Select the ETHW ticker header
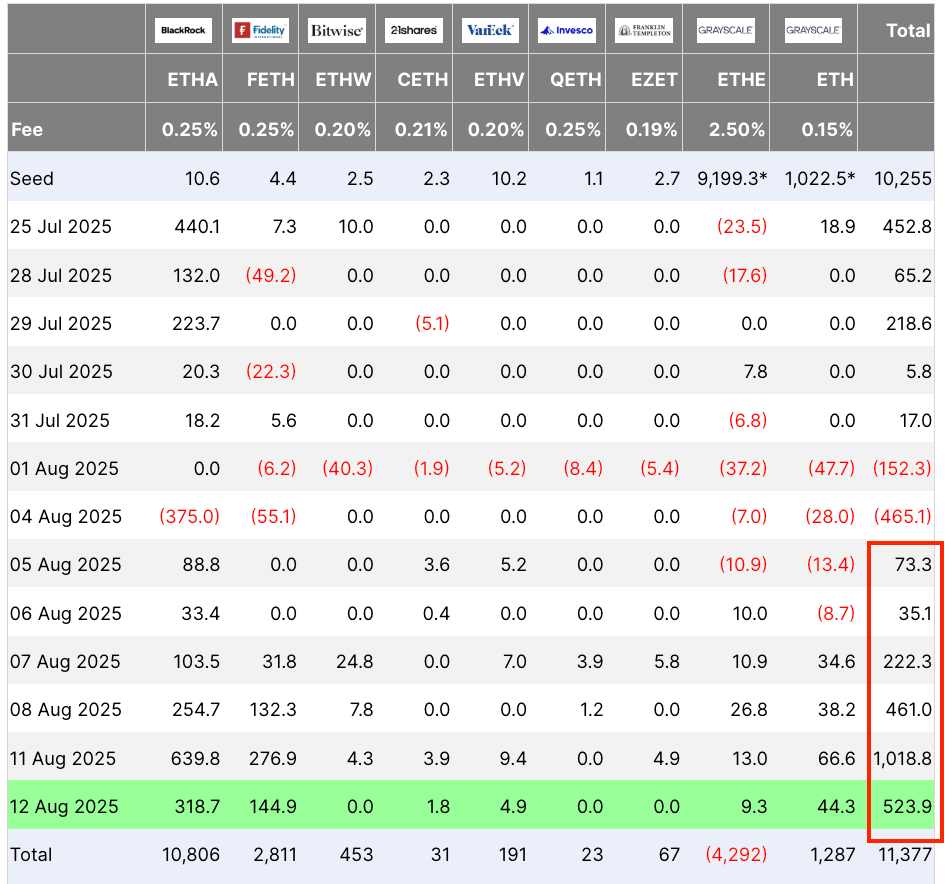947x884 pixels. click(x=344, y=80)
